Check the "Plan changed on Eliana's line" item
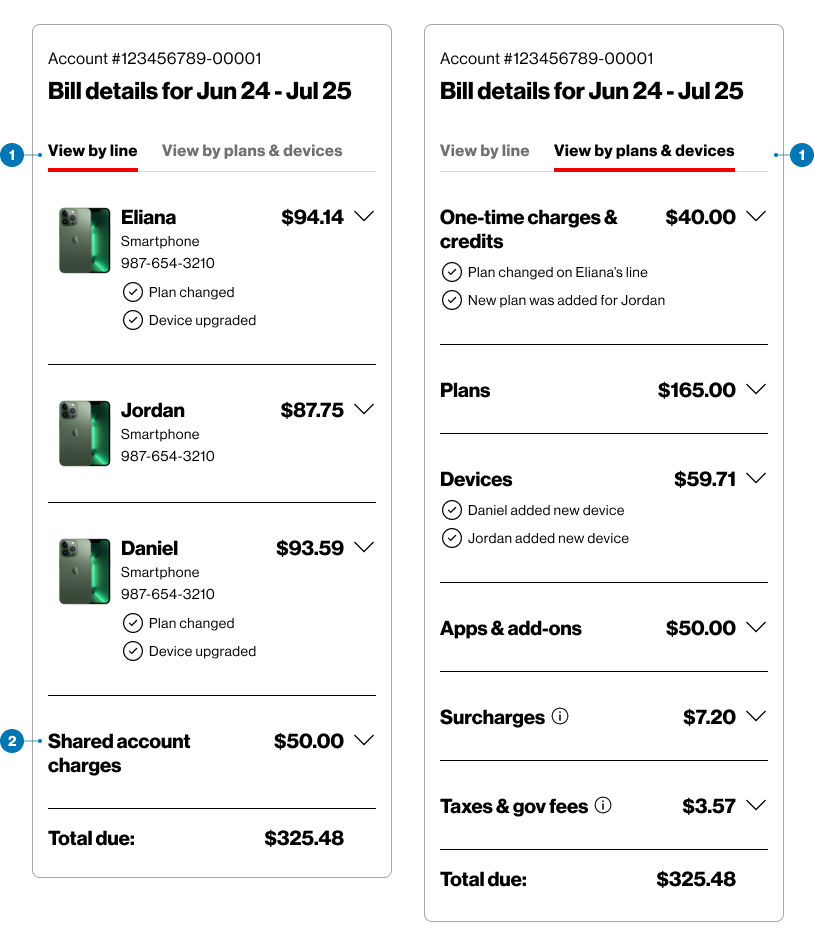 [451, 272]
